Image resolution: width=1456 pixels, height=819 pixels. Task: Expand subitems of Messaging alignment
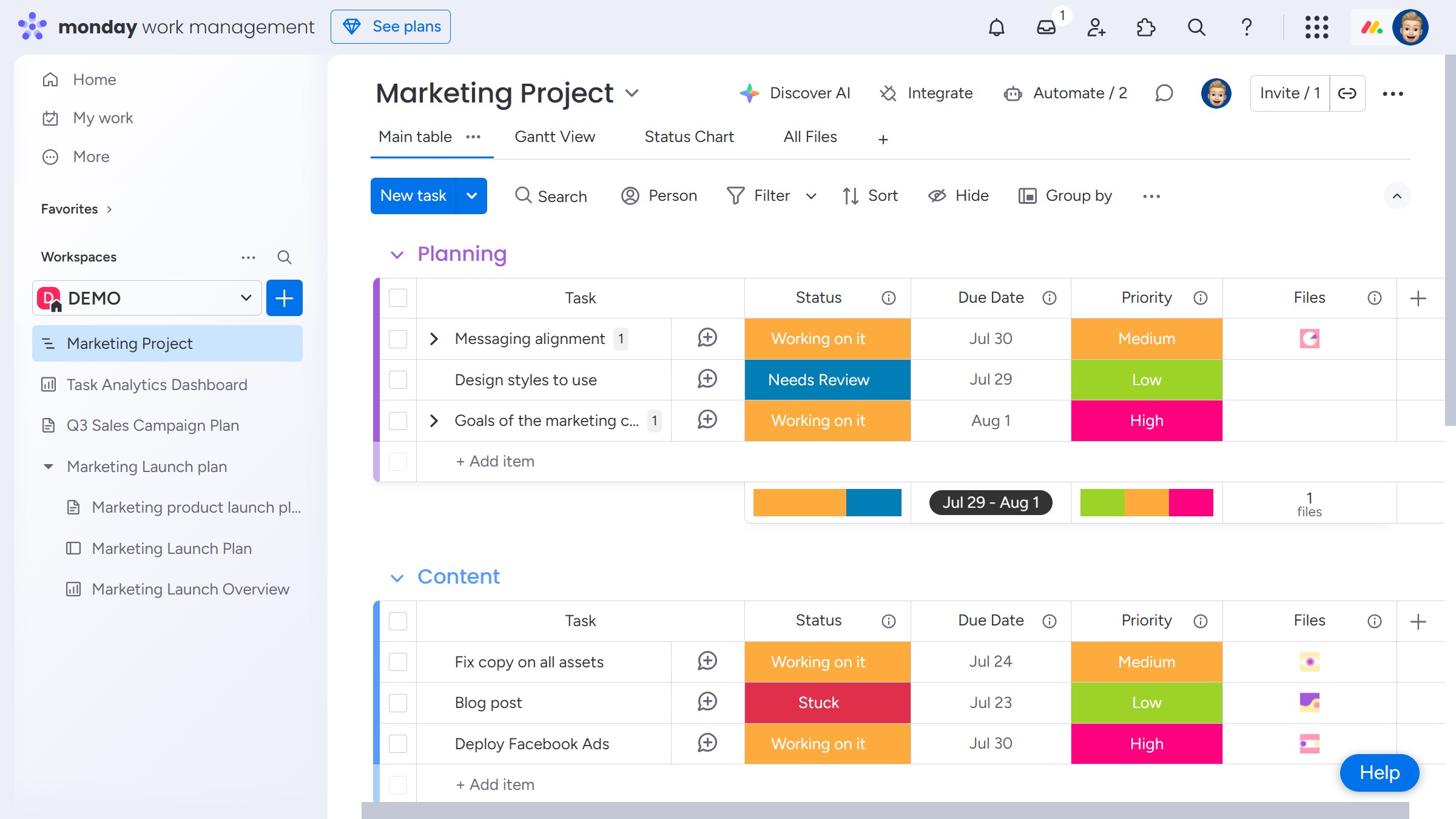[434, 339]
